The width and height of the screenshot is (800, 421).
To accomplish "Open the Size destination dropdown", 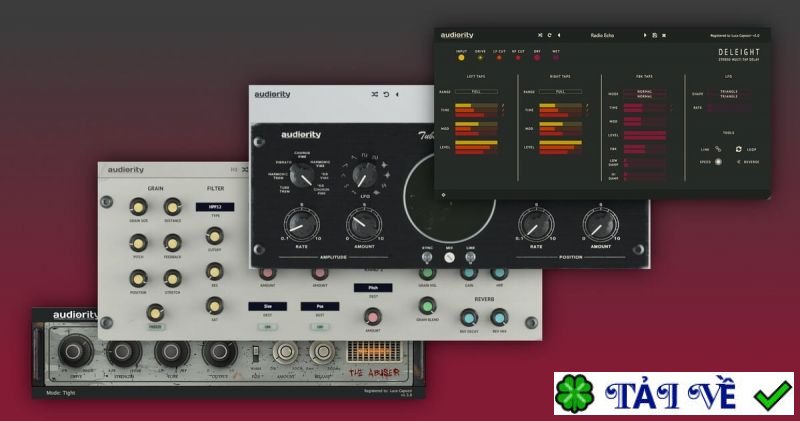I will point(267,306).
